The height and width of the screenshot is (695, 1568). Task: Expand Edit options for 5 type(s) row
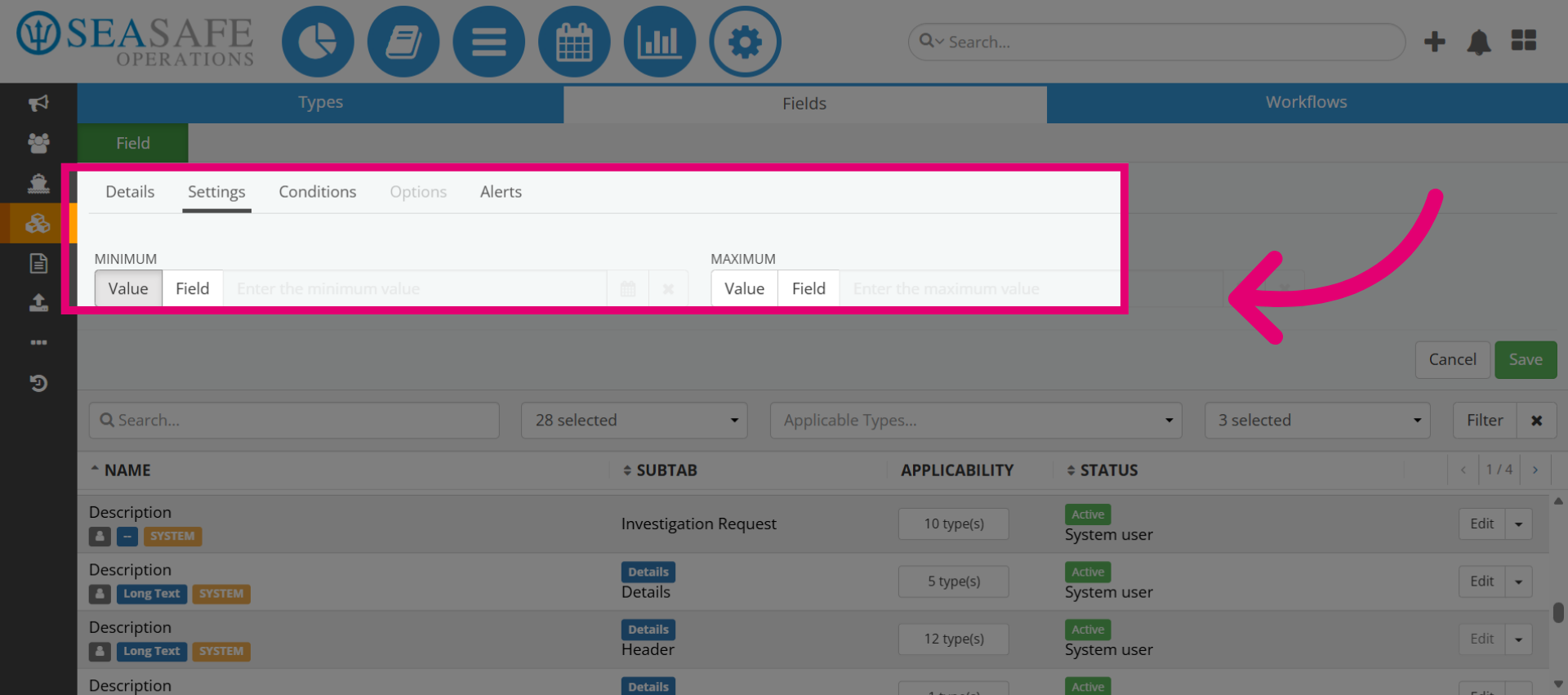click(1519, 582)
